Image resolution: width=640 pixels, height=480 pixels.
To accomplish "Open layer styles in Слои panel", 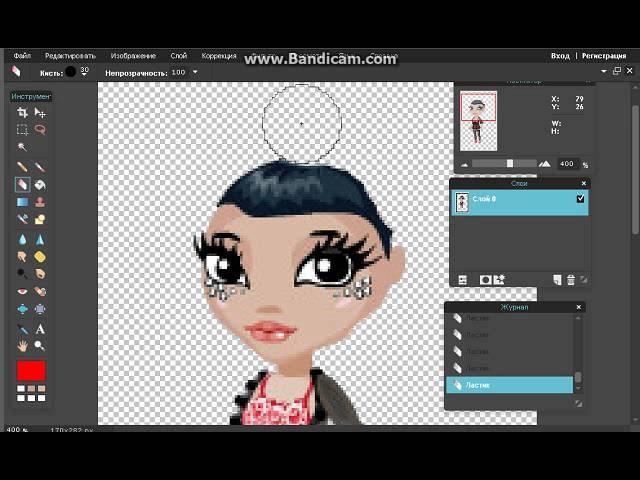I will [499, 280].
